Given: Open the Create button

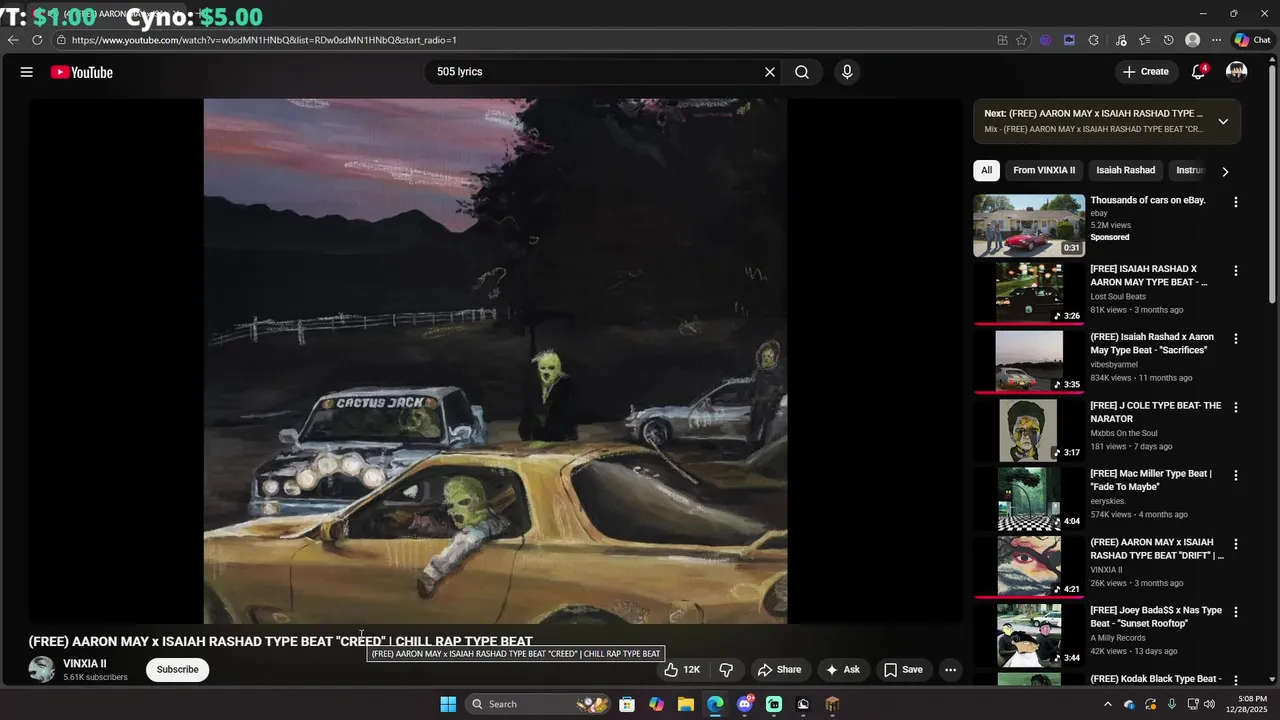Looking at the screenshot, I should [1146, 72].
